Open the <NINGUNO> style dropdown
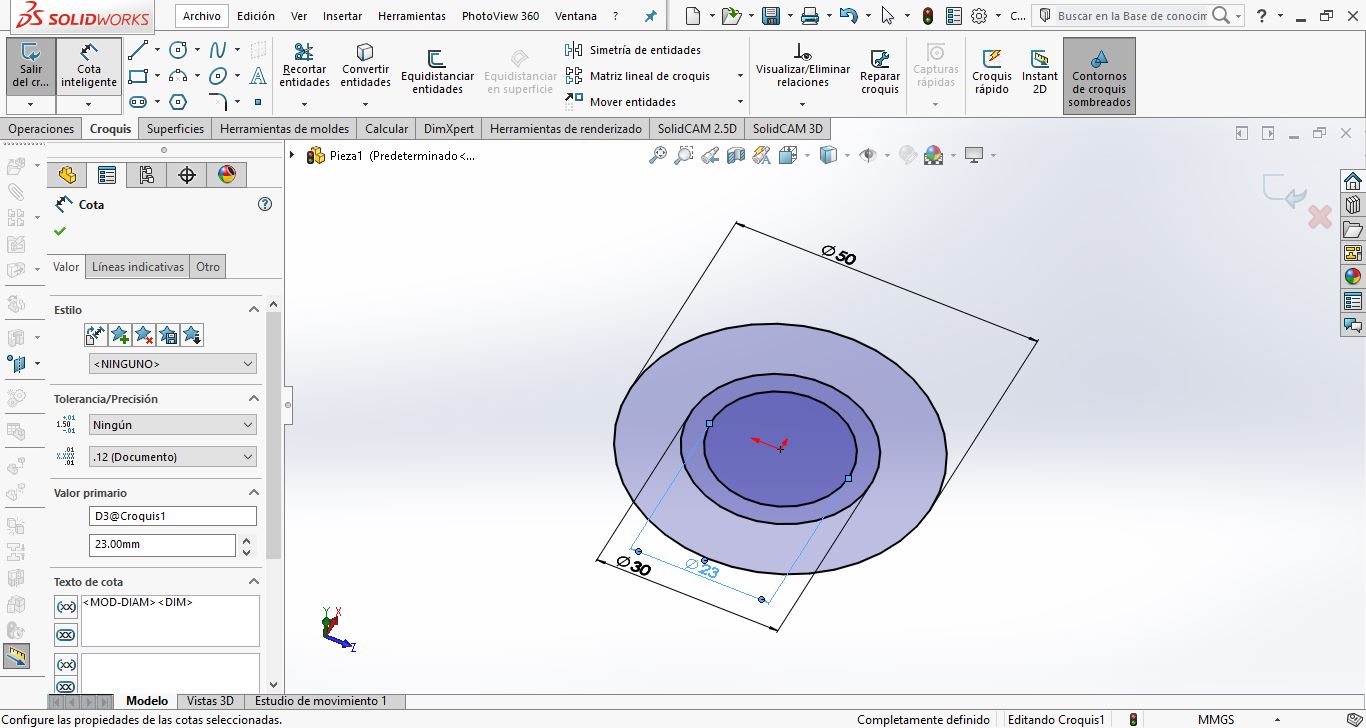The height and width of the screenshot is (728, 1366). tap(172, 364)
